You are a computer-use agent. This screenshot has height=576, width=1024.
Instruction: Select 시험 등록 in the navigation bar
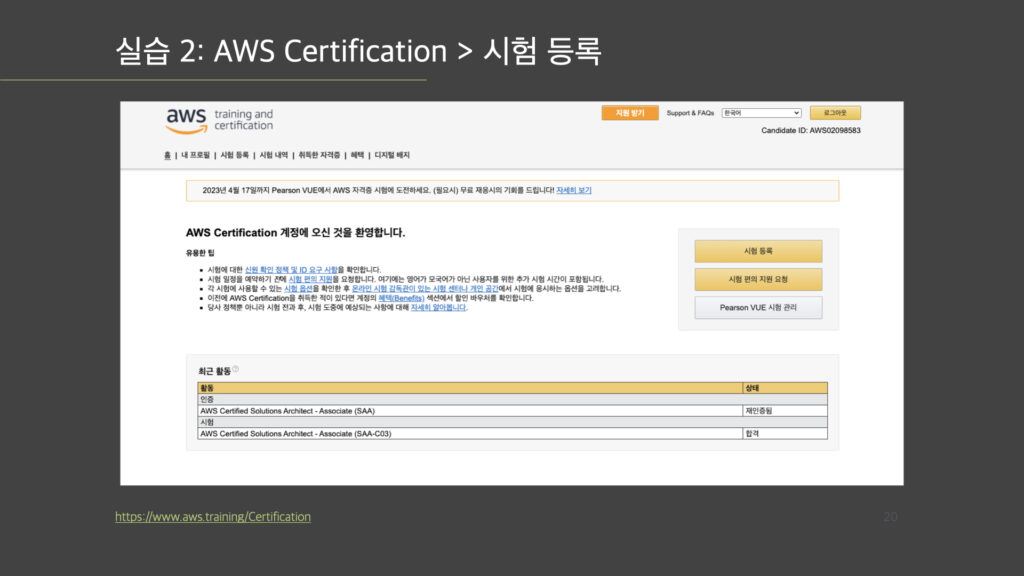(x=234, y=155)
